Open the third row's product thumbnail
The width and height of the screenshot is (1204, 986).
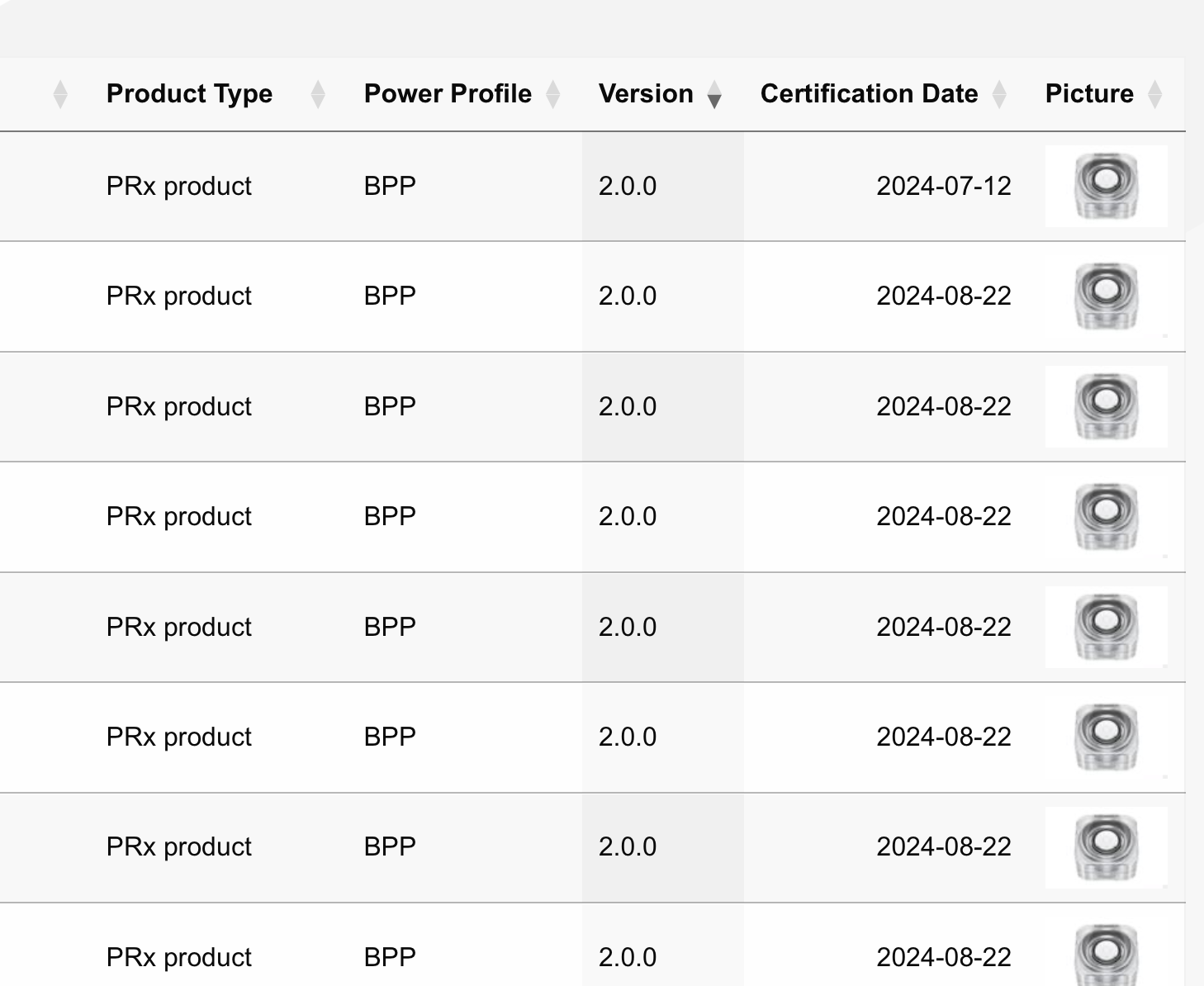(x=1106, y=406)
